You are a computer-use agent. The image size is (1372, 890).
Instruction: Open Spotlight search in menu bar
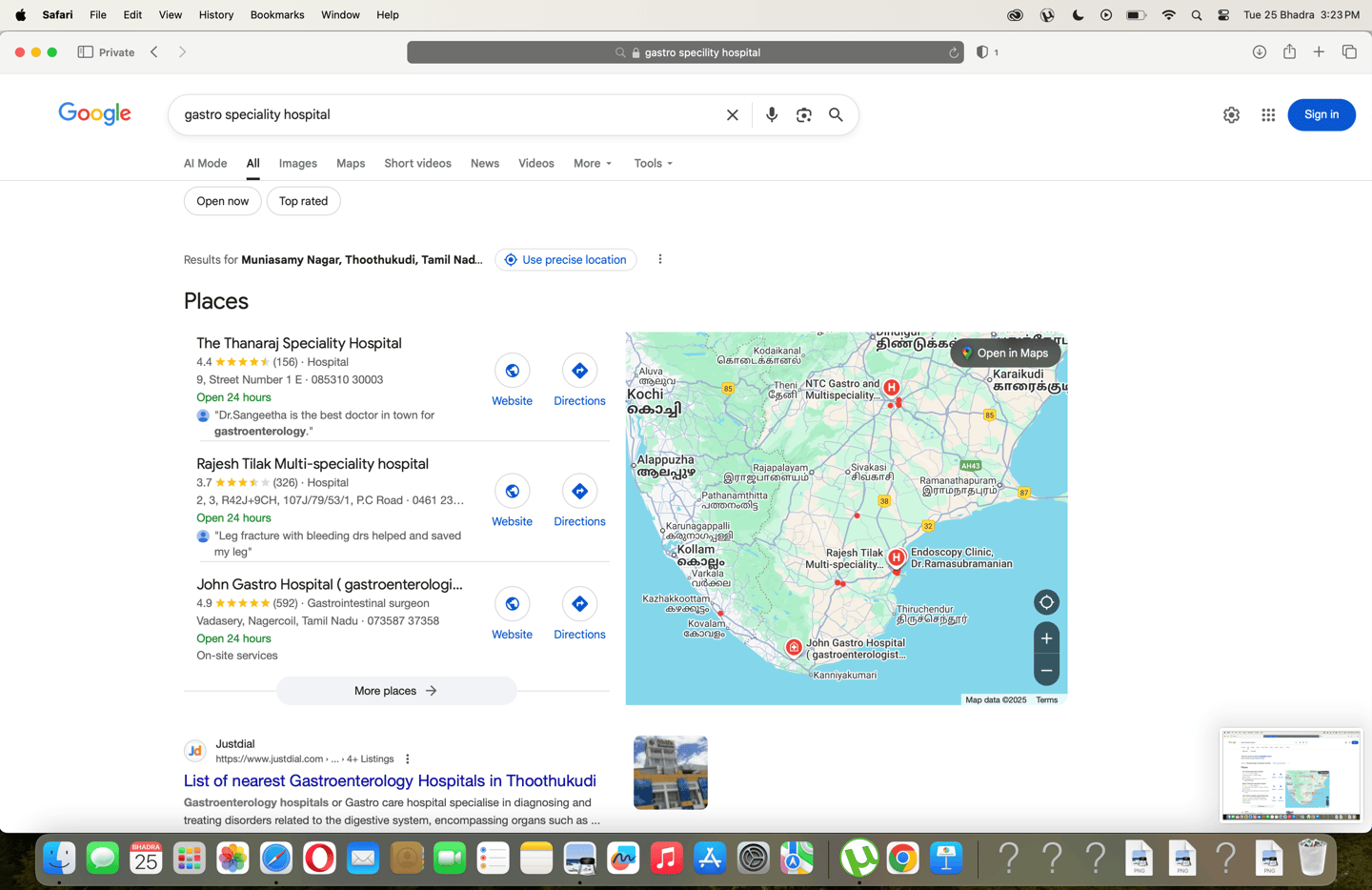pos(1197,15)
